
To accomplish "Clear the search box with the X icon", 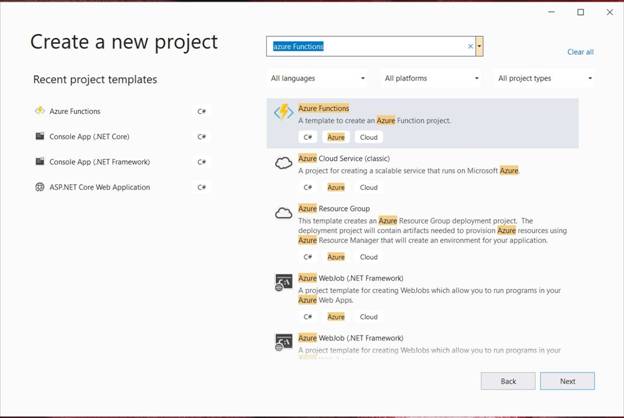I will pyautogui.click(x=470, y=46).
